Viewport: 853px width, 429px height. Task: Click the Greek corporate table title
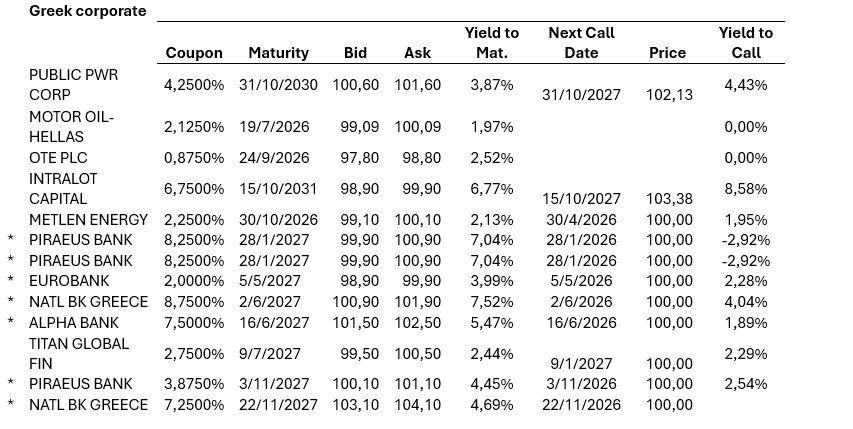[x=87, y=11]
